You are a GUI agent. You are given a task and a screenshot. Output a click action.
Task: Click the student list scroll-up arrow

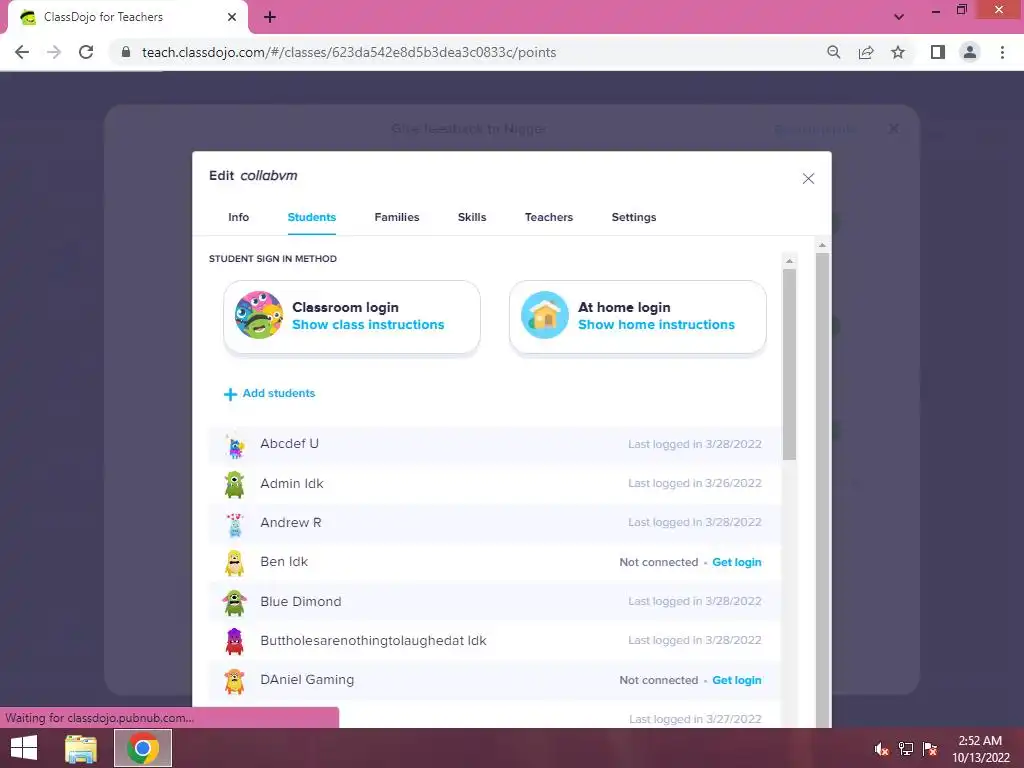(x=790, y=261)
